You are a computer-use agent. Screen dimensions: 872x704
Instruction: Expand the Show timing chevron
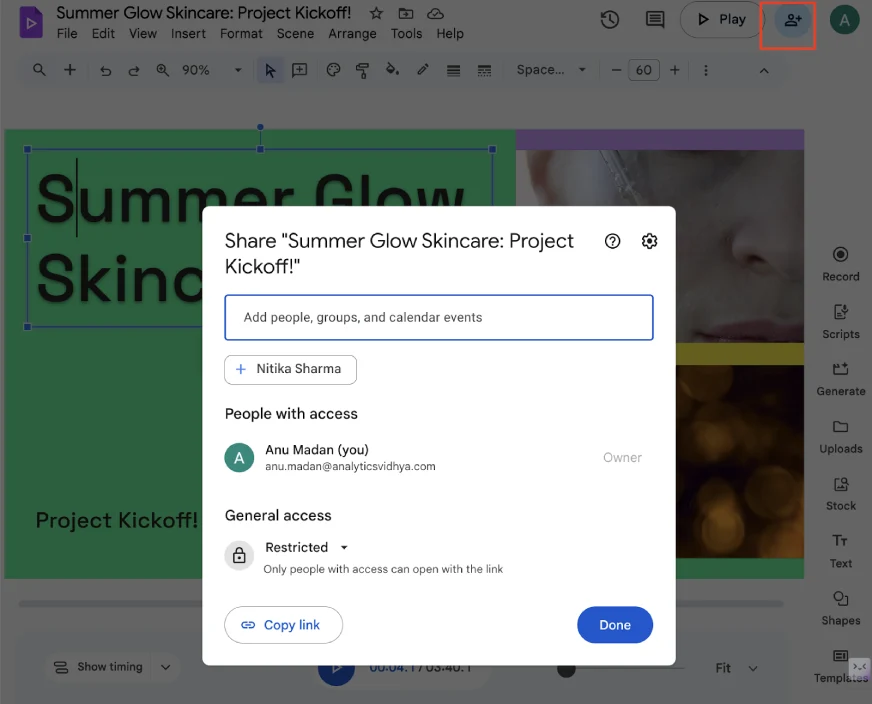click(166, 667)
